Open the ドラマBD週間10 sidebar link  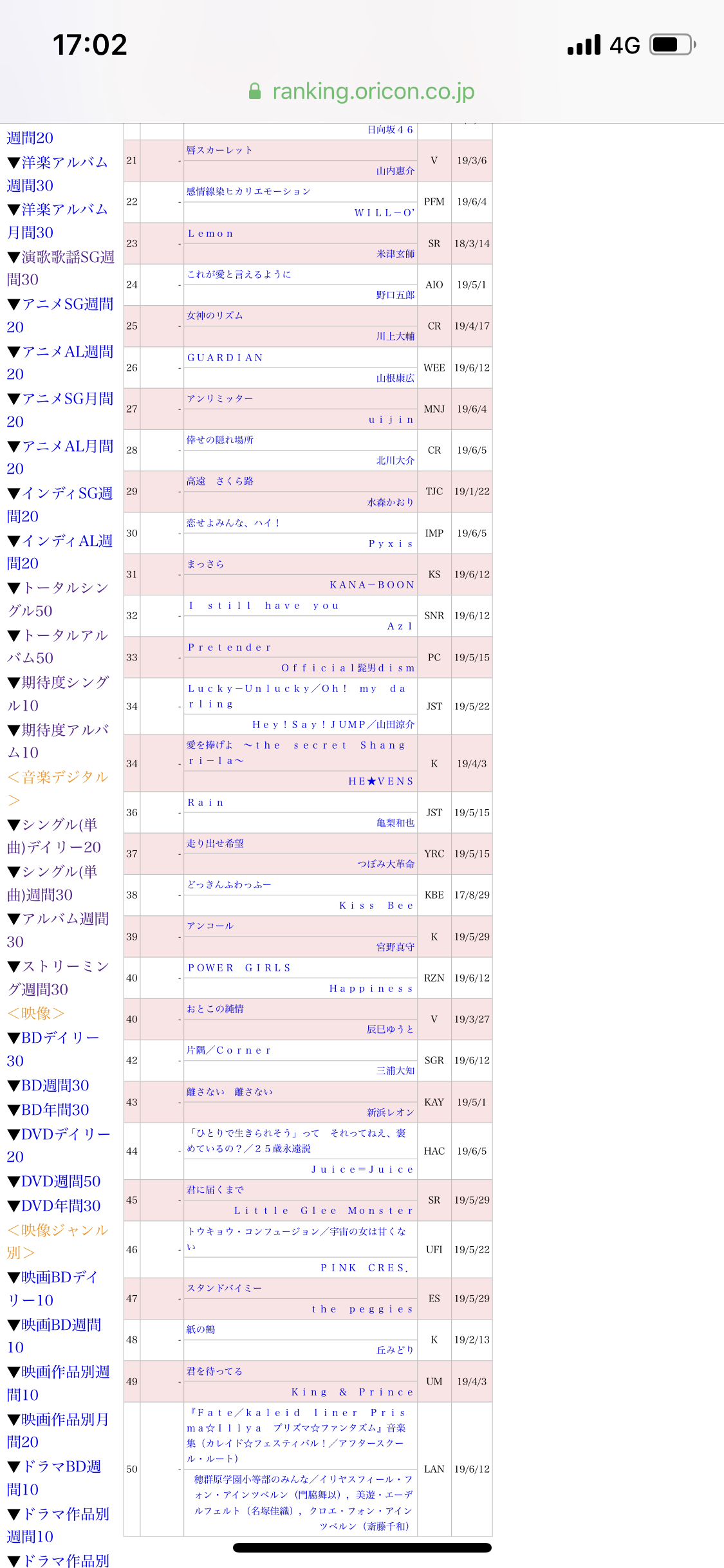point(54,1478)
